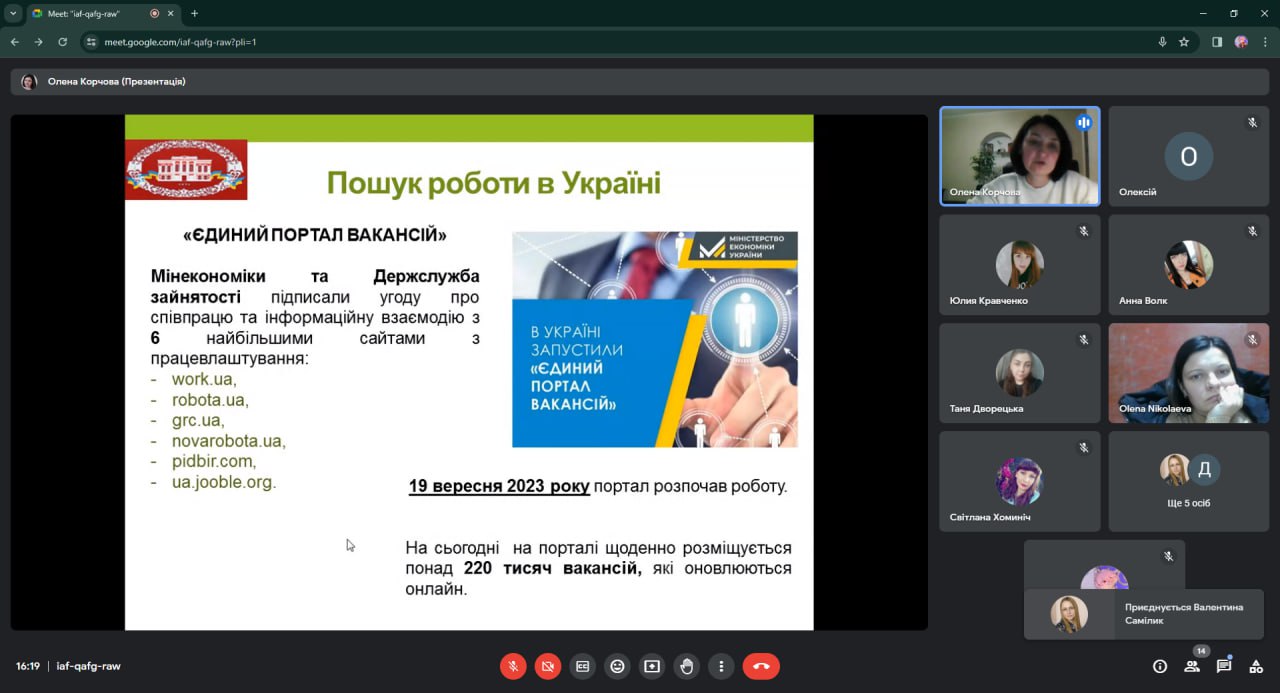1280x693 pixels.
Task: Click the meeting clock showing 16:19
Action: click(27, 666)
